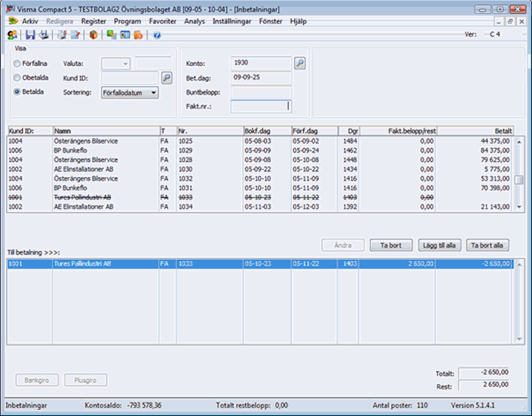Viewport: 532px width, 416px height.
Task: Sort by the Fakt.belopp/rest column header
Action: click(x=398, y=131)
